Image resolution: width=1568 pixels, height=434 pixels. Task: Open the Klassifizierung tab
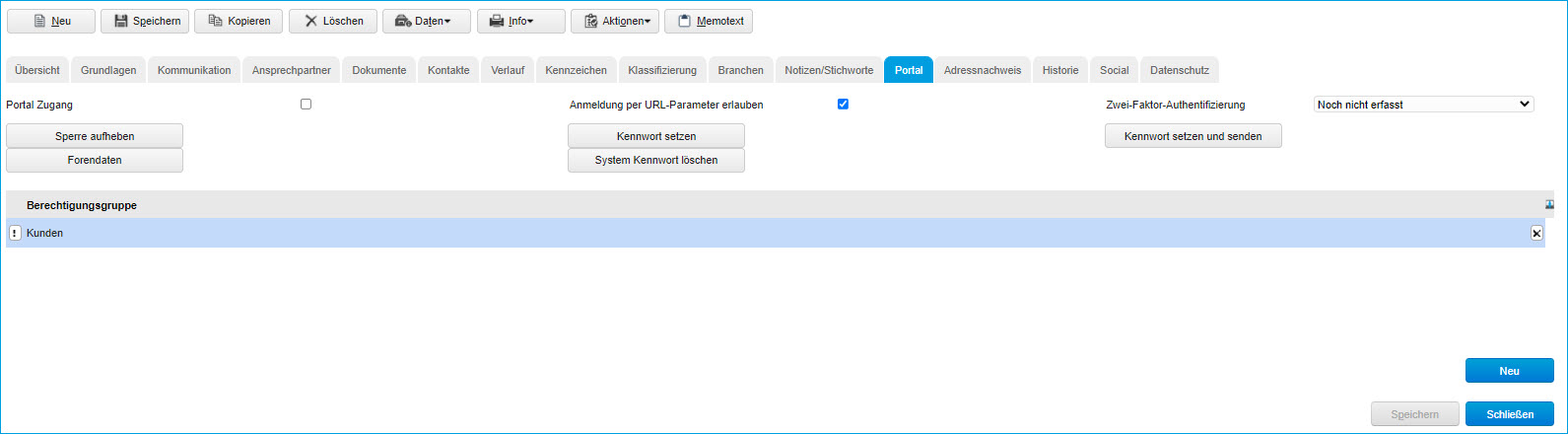(x=662, y=70)
